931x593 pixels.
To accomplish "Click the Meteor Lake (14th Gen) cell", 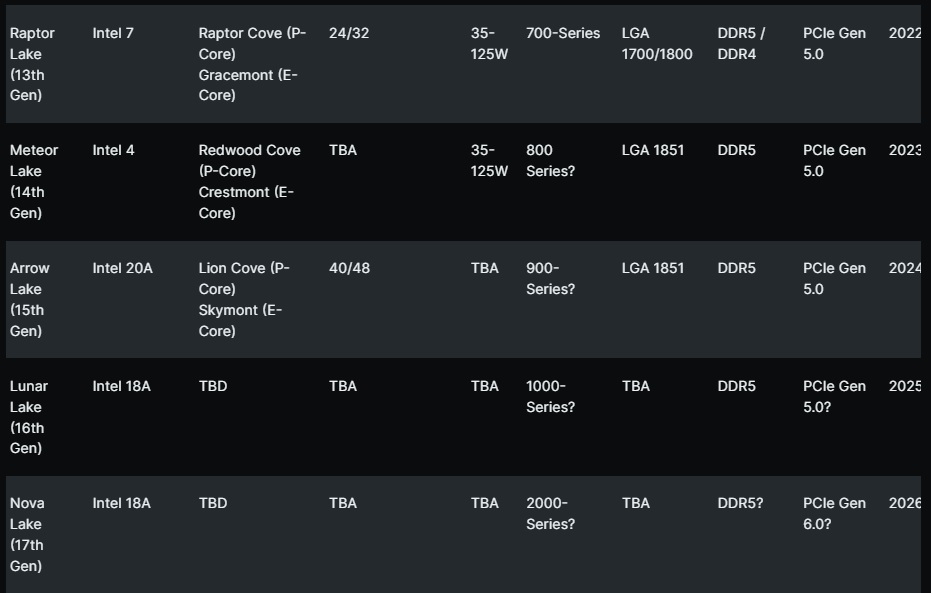I will [x=34, y=181].
